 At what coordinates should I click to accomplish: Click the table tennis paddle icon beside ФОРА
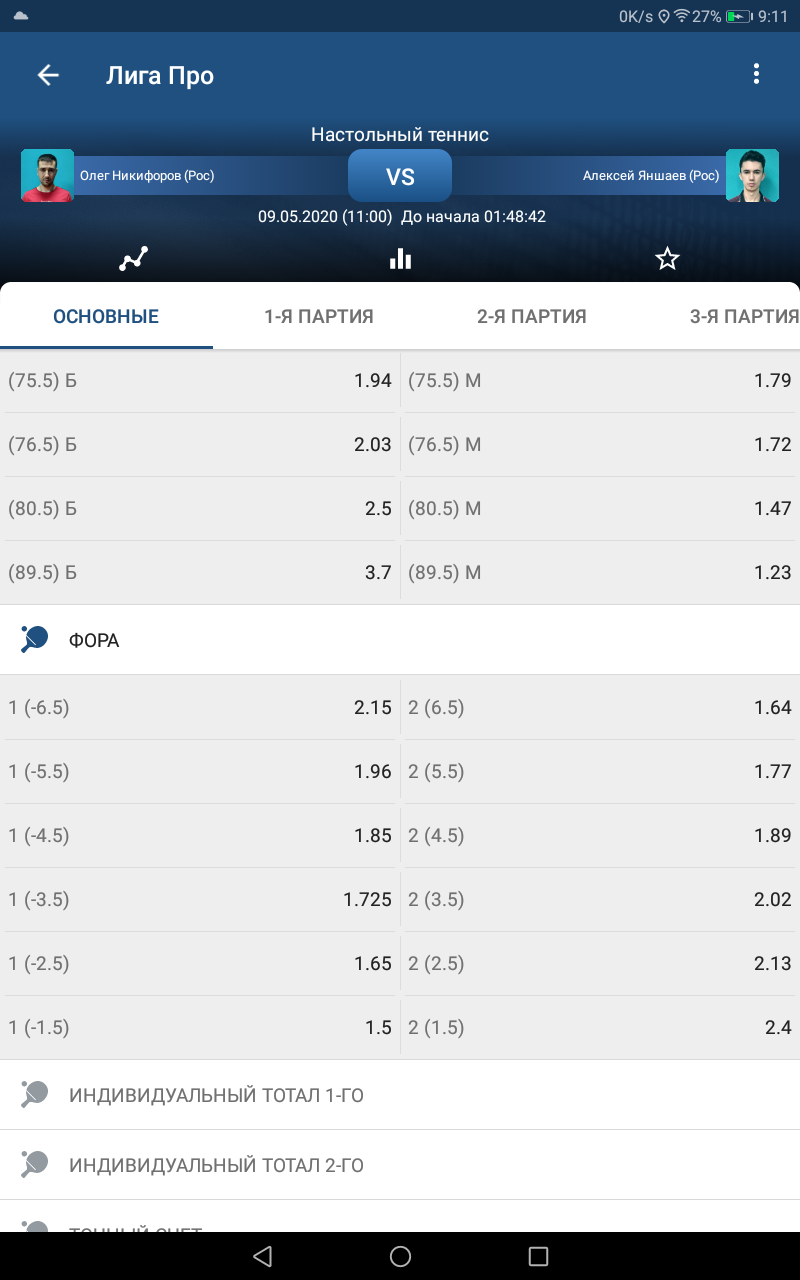pos(35,640)
